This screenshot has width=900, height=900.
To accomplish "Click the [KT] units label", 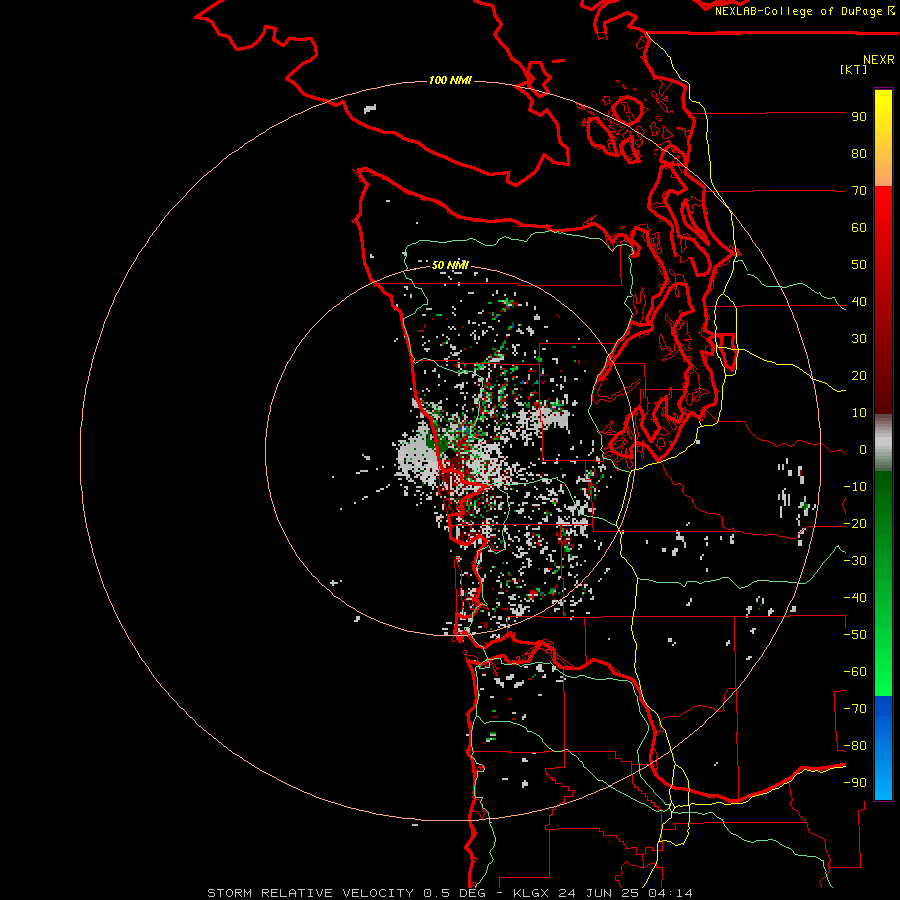I will tap(853, 69).
